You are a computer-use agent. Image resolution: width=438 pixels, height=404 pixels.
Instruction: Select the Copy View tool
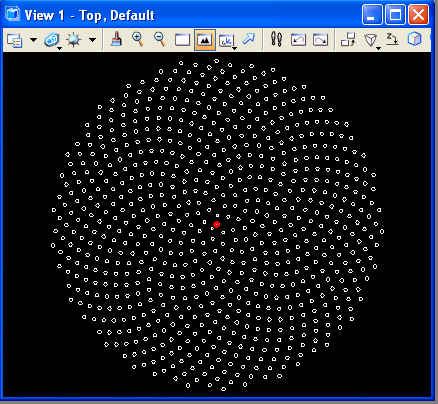(x=348, y=39)
